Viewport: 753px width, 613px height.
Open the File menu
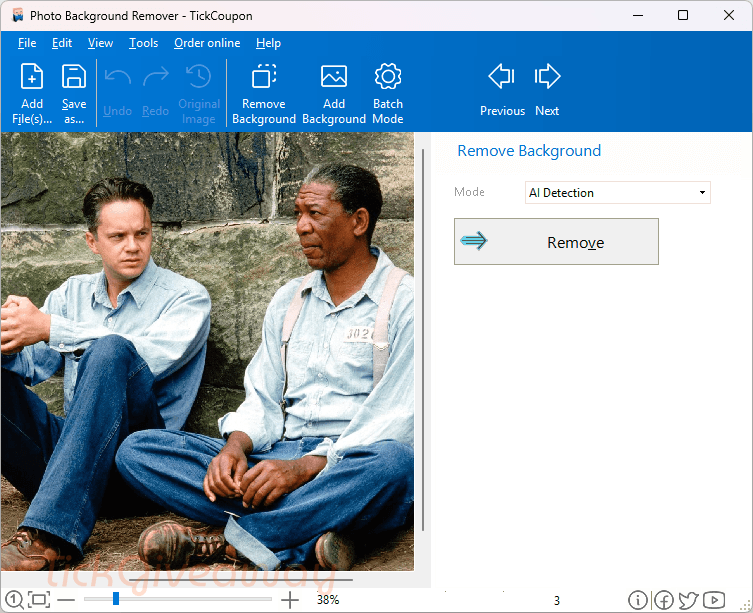coord(27,43)
